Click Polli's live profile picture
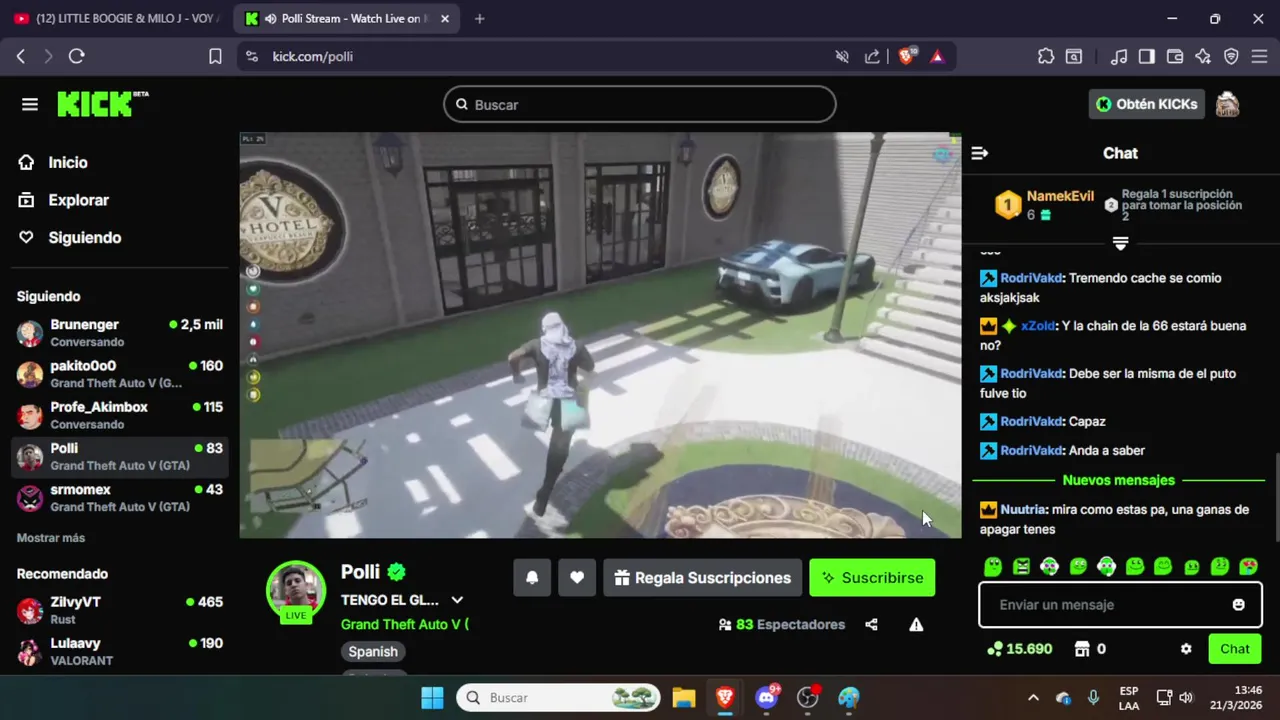1280x720 pixels. coord(296,591)
